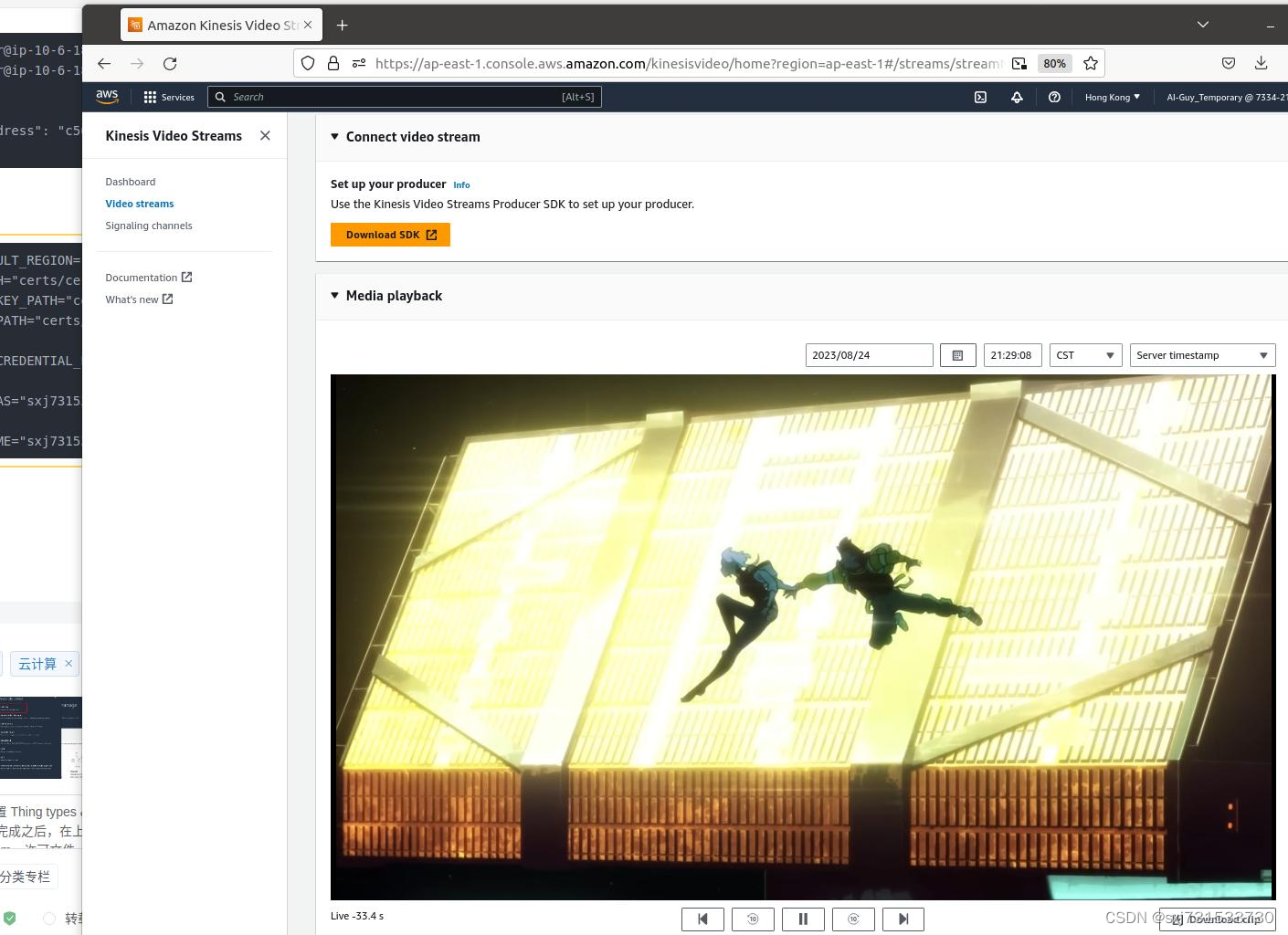
Task: Pause the media playback
Action: tap(803, 919)
